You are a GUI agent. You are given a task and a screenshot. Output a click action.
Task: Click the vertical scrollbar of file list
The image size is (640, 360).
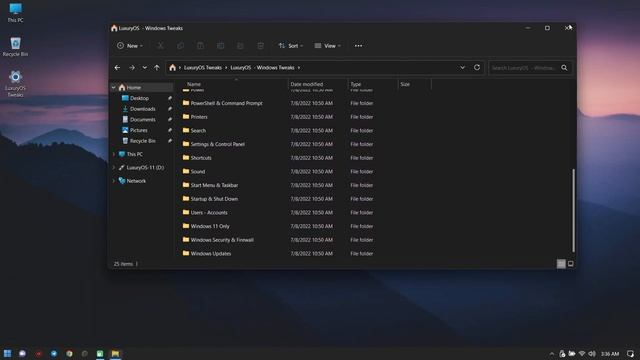click(x=573, y=210)
